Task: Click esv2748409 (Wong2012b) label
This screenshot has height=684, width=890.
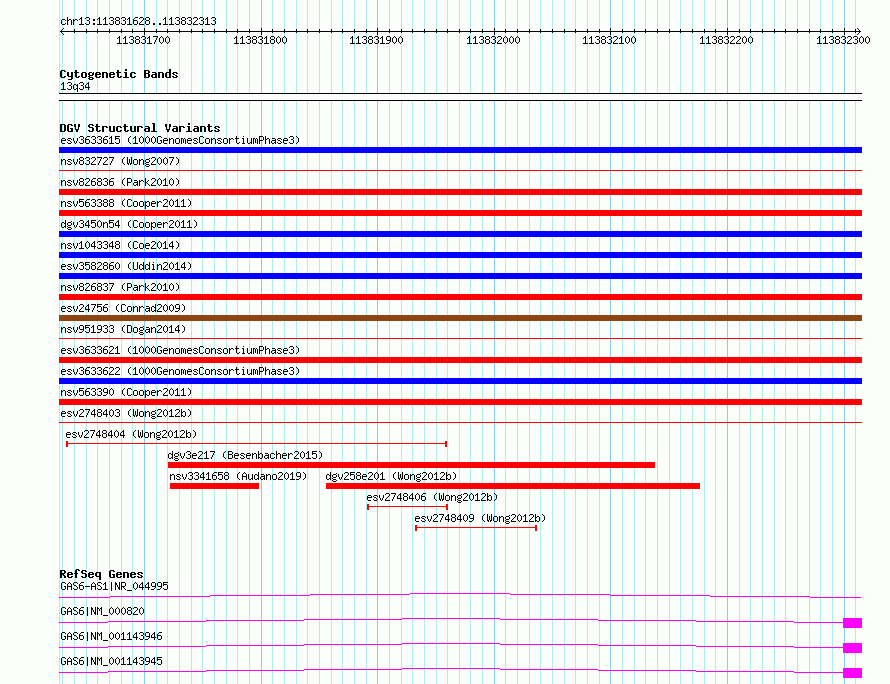Action: (480, 518)
